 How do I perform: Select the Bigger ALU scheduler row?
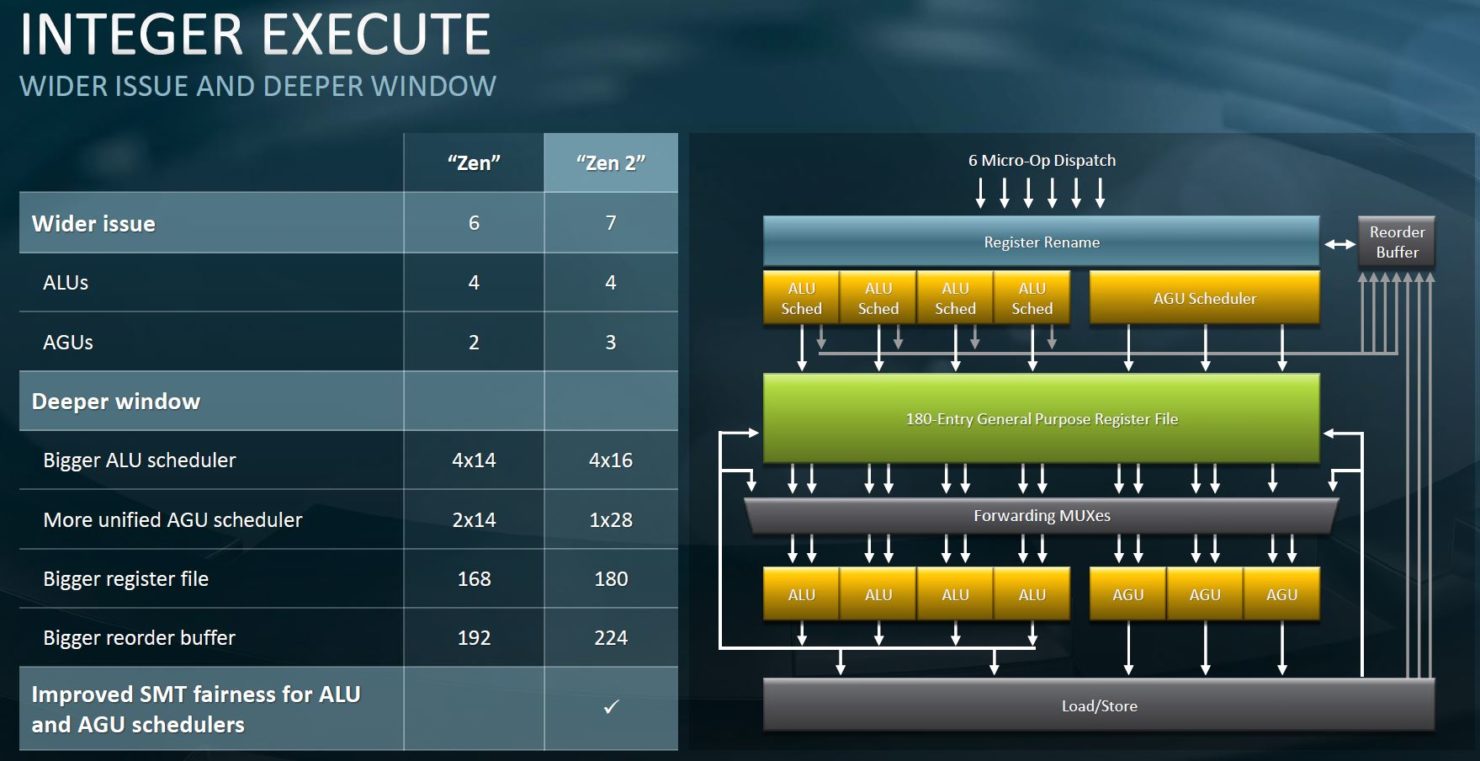[x=348, y=460]
